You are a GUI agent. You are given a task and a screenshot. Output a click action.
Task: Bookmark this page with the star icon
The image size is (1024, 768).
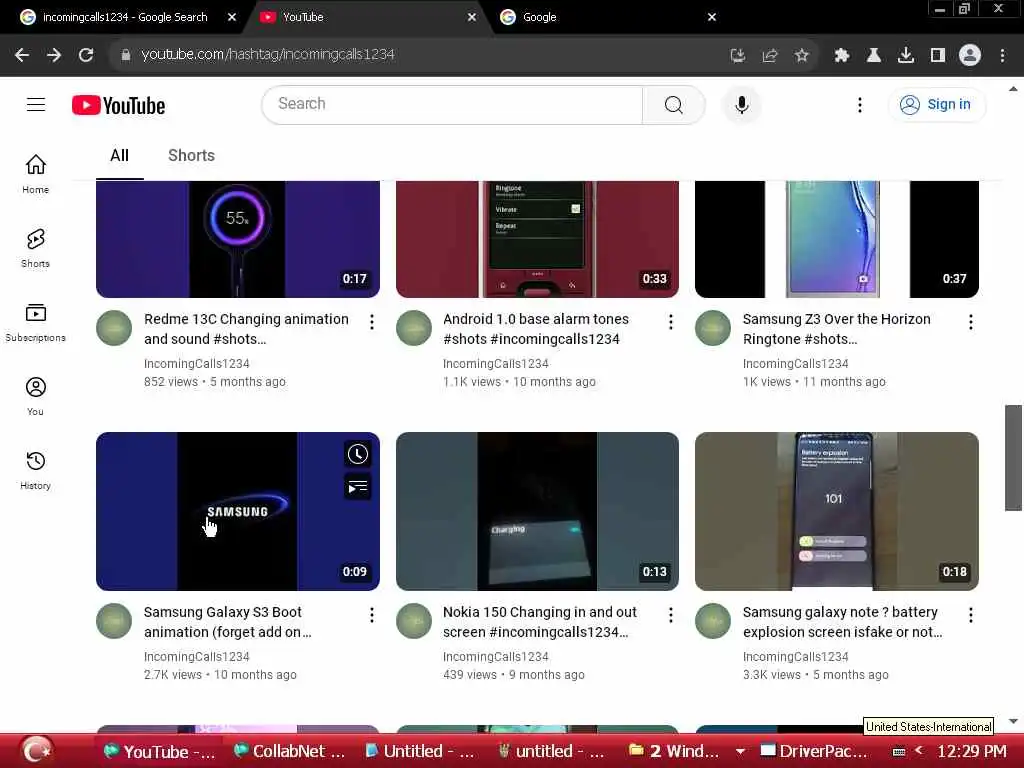click(x=801, y=56)
